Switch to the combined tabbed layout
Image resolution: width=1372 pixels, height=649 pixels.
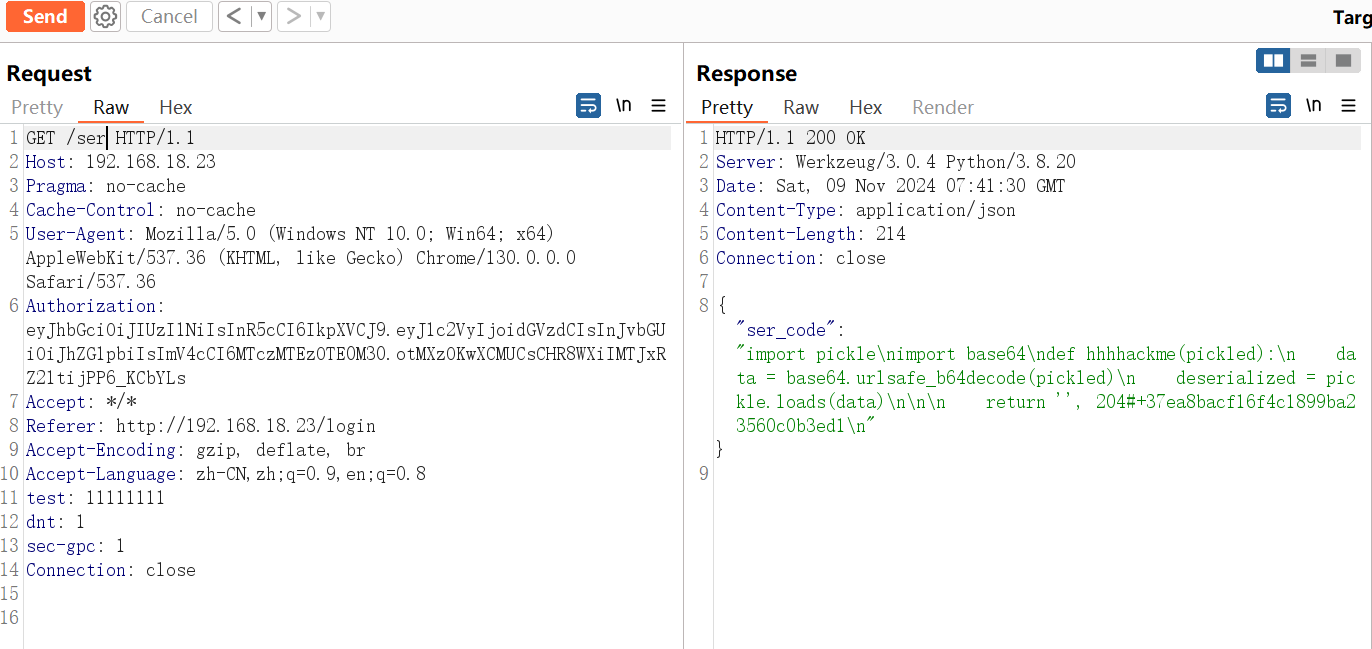1342,61
